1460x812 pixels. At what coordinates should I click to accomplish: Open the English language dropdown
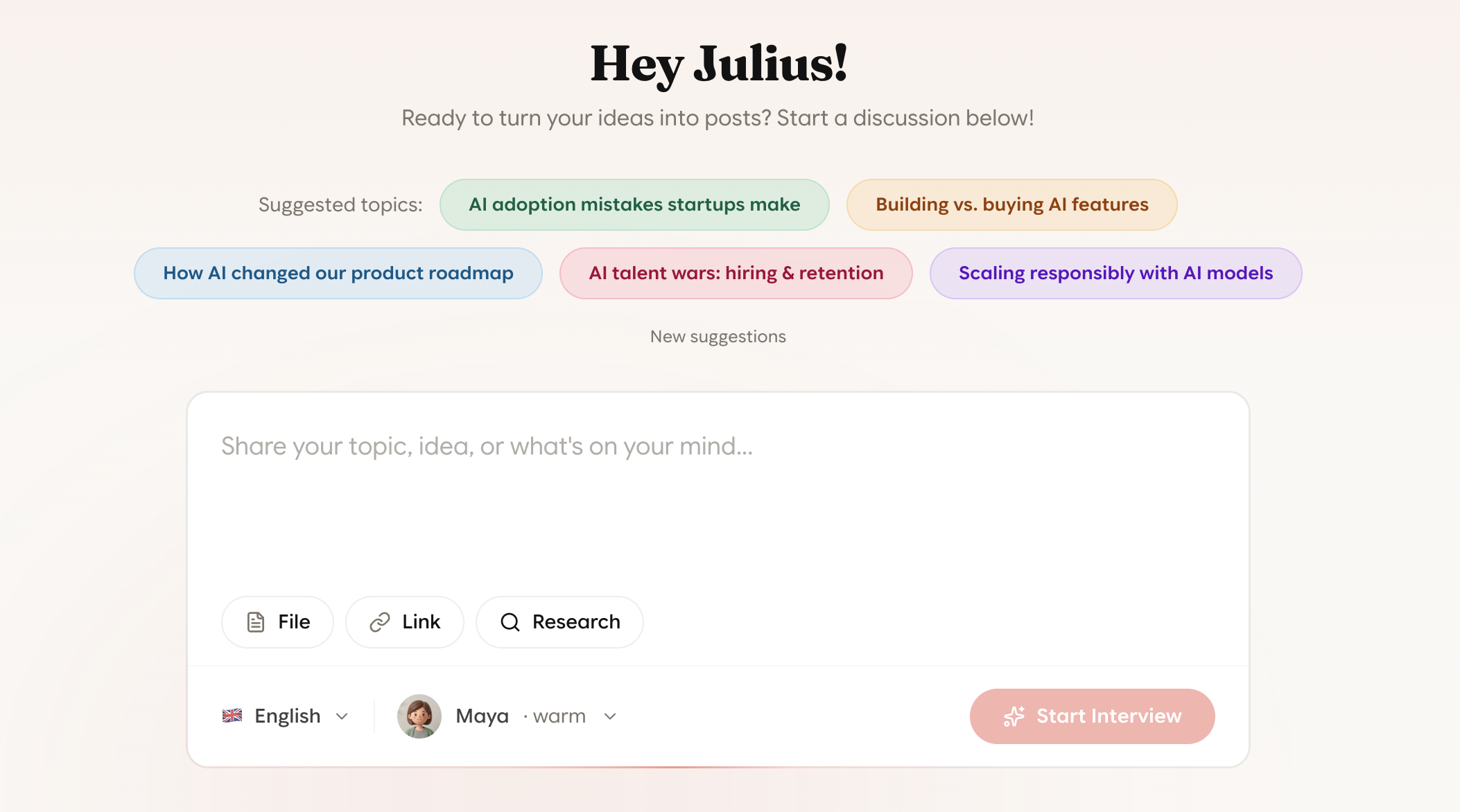pyautogui.click(x=286, y=716)
